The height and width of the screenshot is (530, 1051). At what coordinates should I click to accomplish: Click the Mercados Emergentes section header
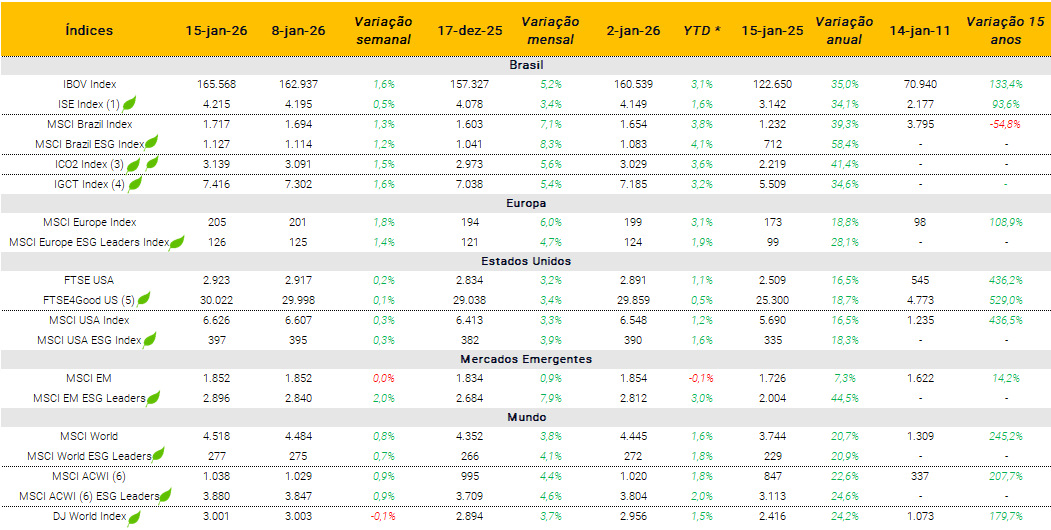coord(526,359)
